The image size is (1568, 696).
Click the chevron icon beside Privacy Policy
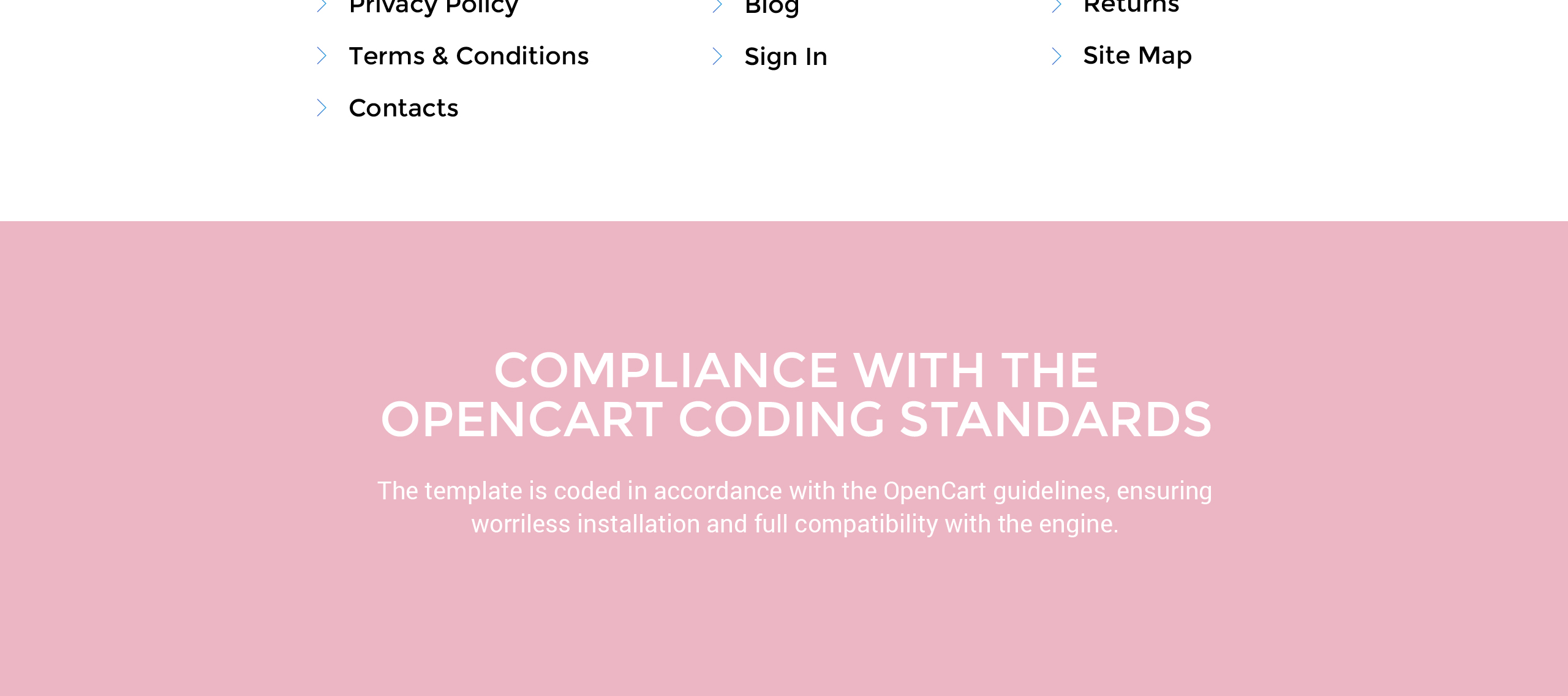pos(322,6)
